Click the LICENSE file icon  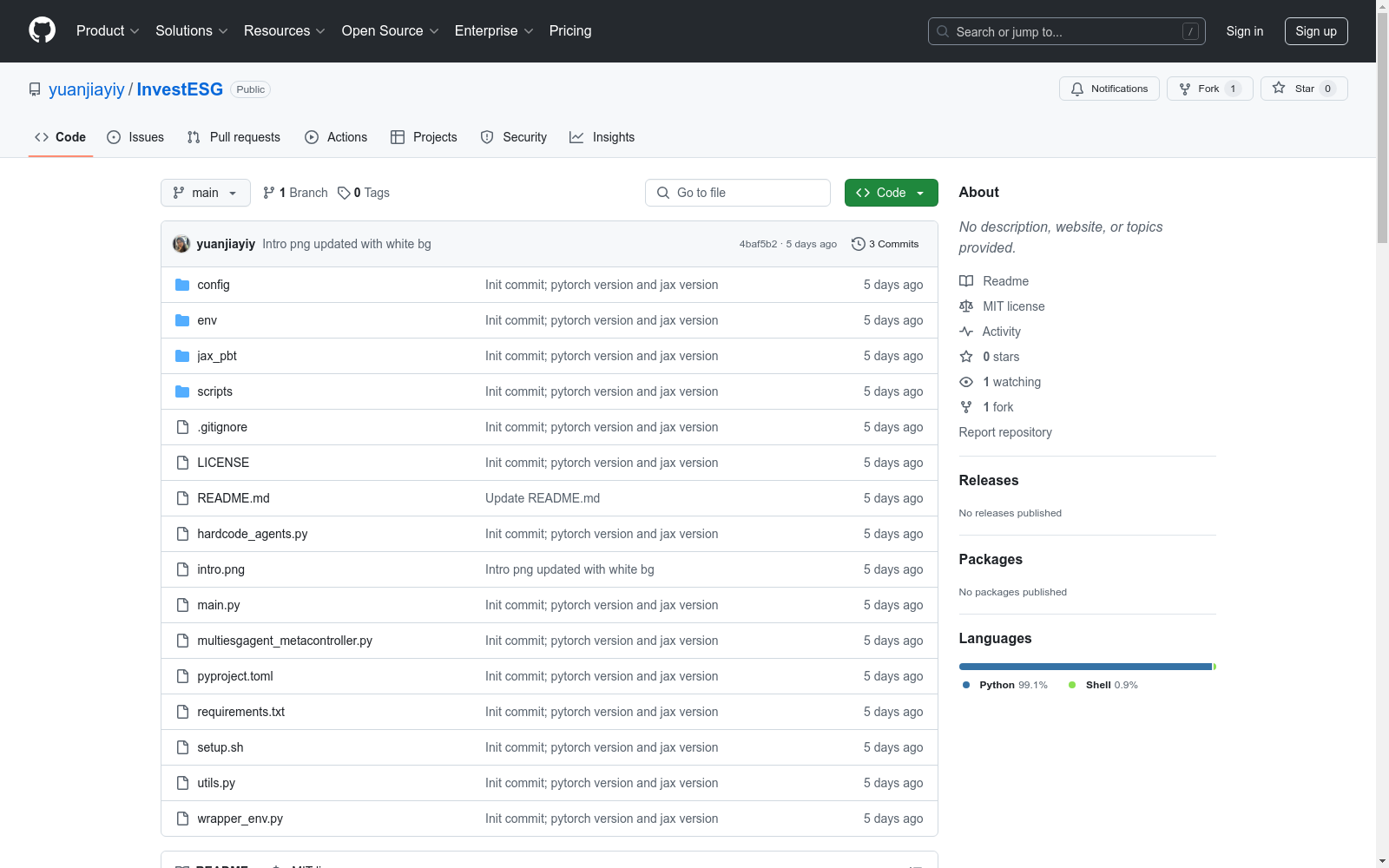tap(182, 463)
